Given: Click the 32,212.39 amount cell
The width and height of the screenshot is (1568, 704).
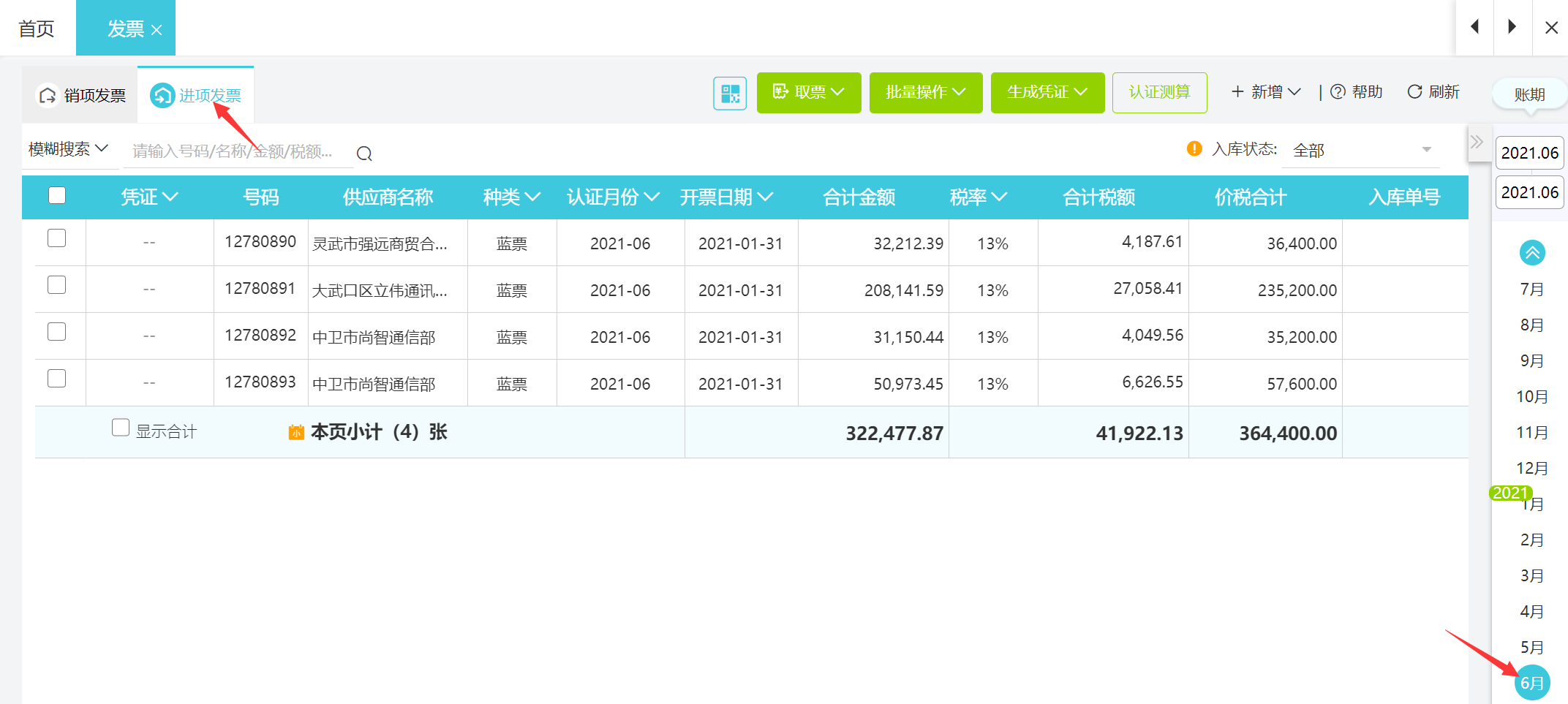Looking at the screenshot, I should pos(908,243).
